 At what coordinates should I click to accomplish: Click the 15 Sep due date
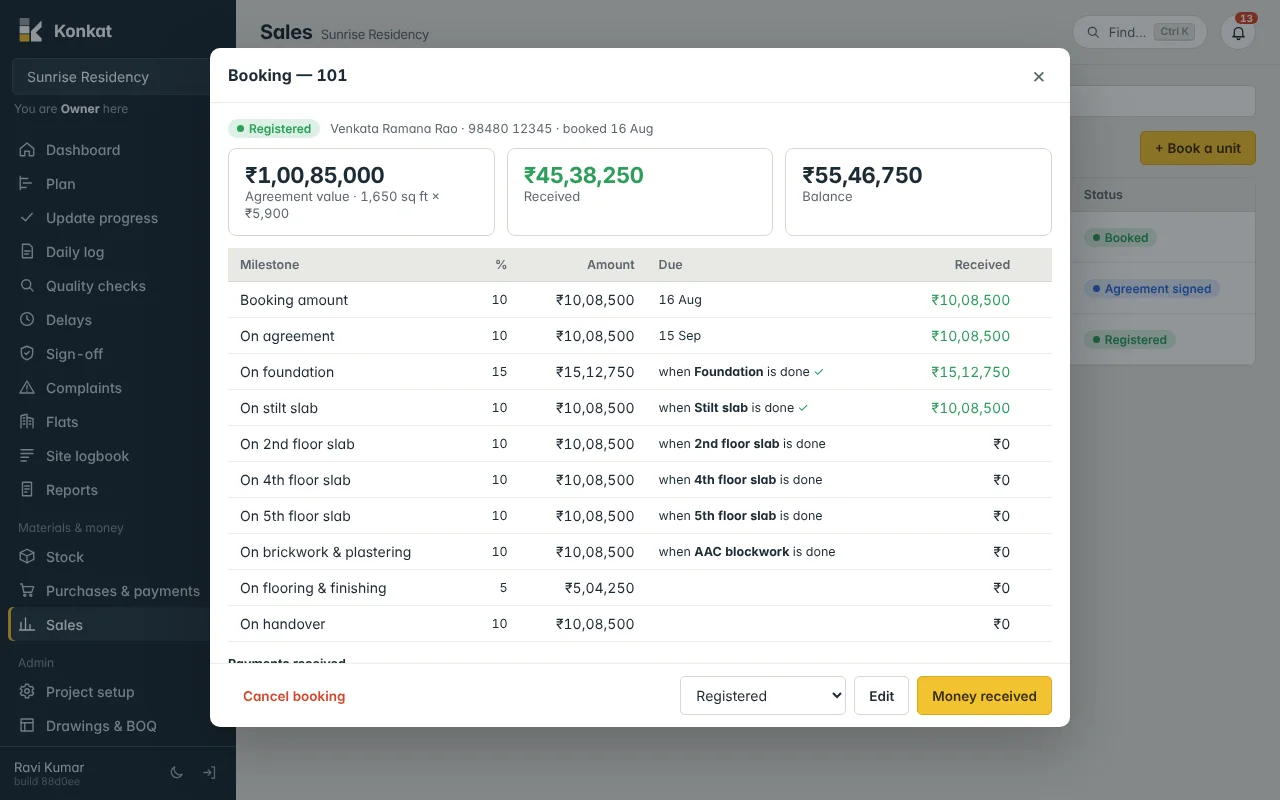pos(680,336)
